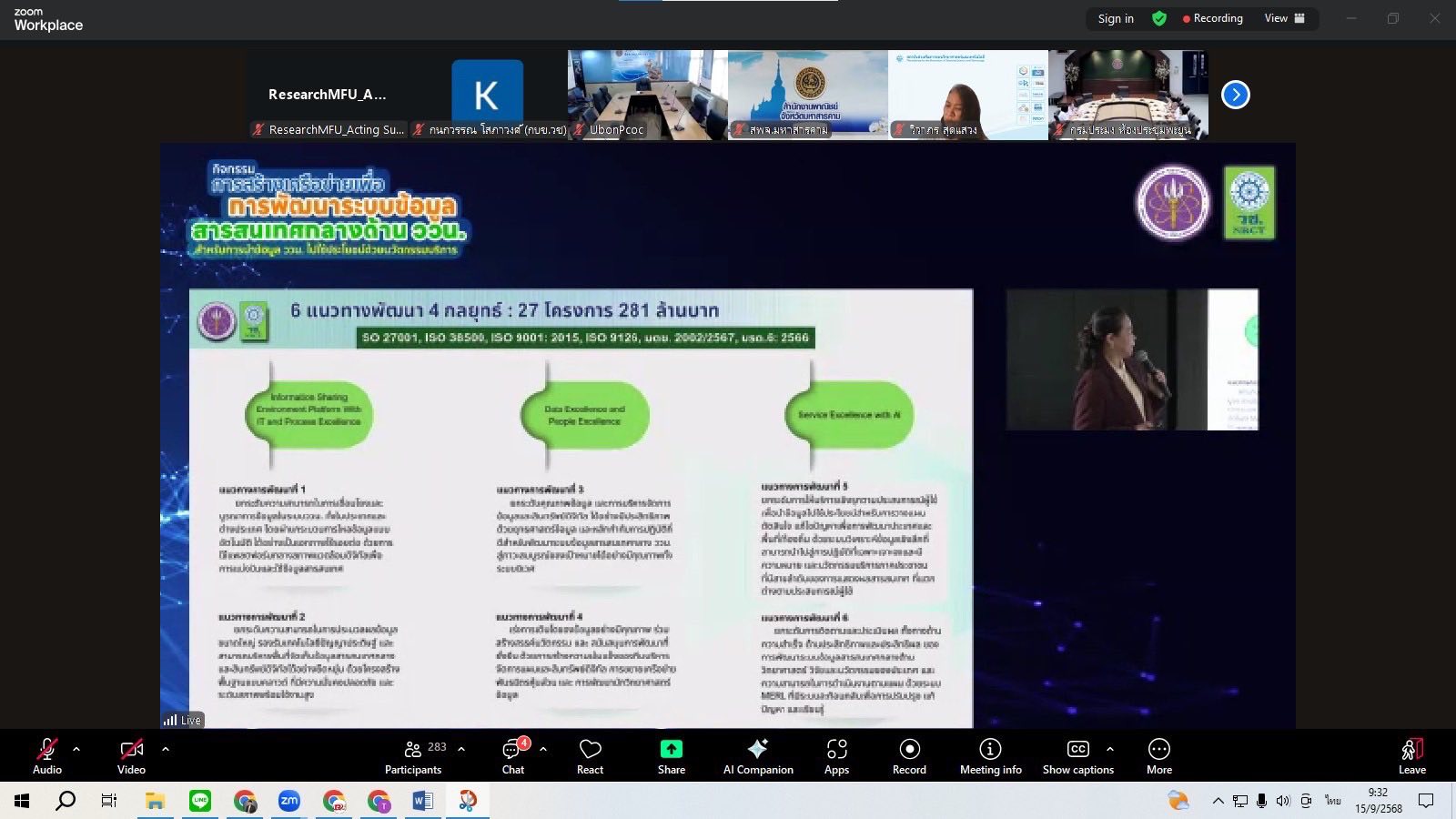Viewport: 1456px width, 819px height.
Task: Show next participants with the blue arrow
Action: tap(1235, 95)
